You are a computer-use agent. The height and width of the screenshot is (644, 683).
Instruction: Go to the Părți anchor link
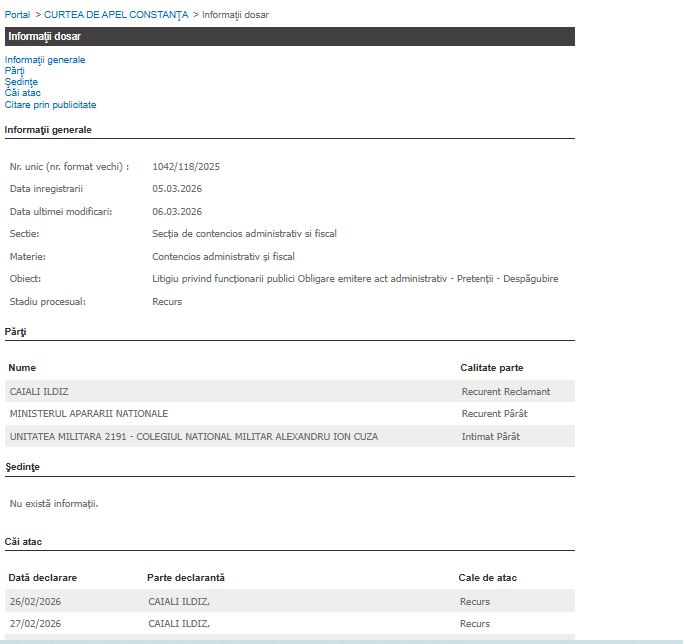(15, 71)
